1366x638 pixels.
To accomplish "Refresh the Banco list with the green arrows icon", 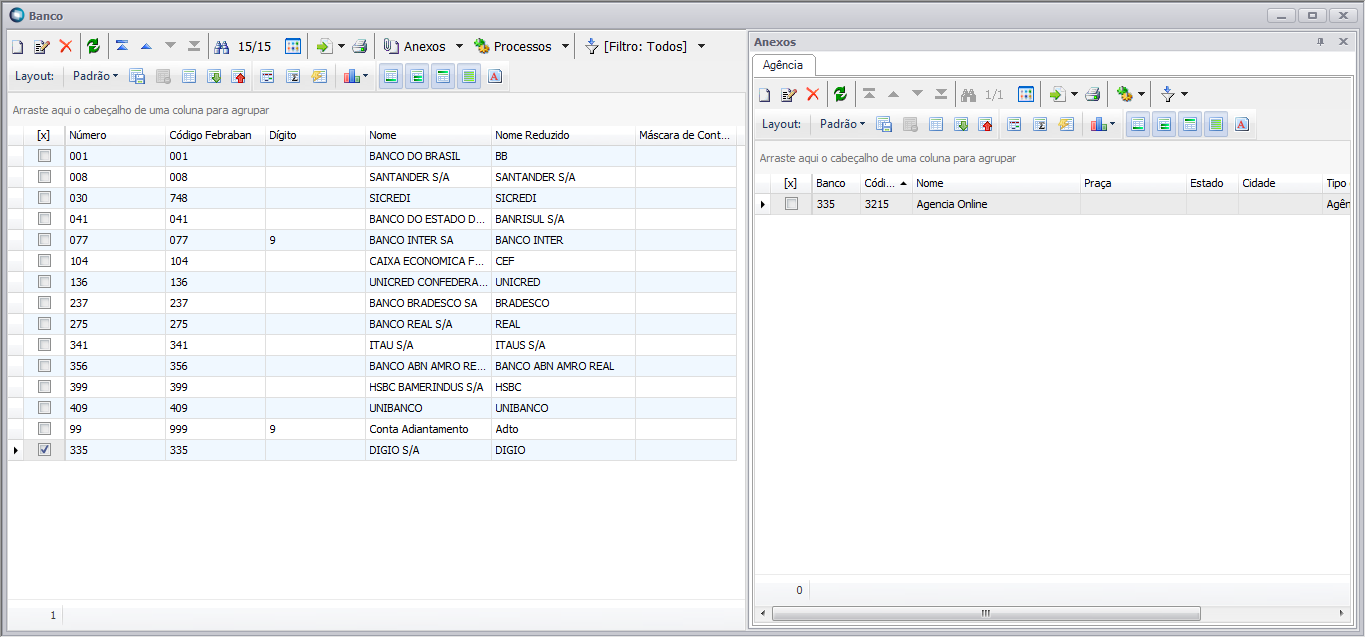I will point(93,46).
